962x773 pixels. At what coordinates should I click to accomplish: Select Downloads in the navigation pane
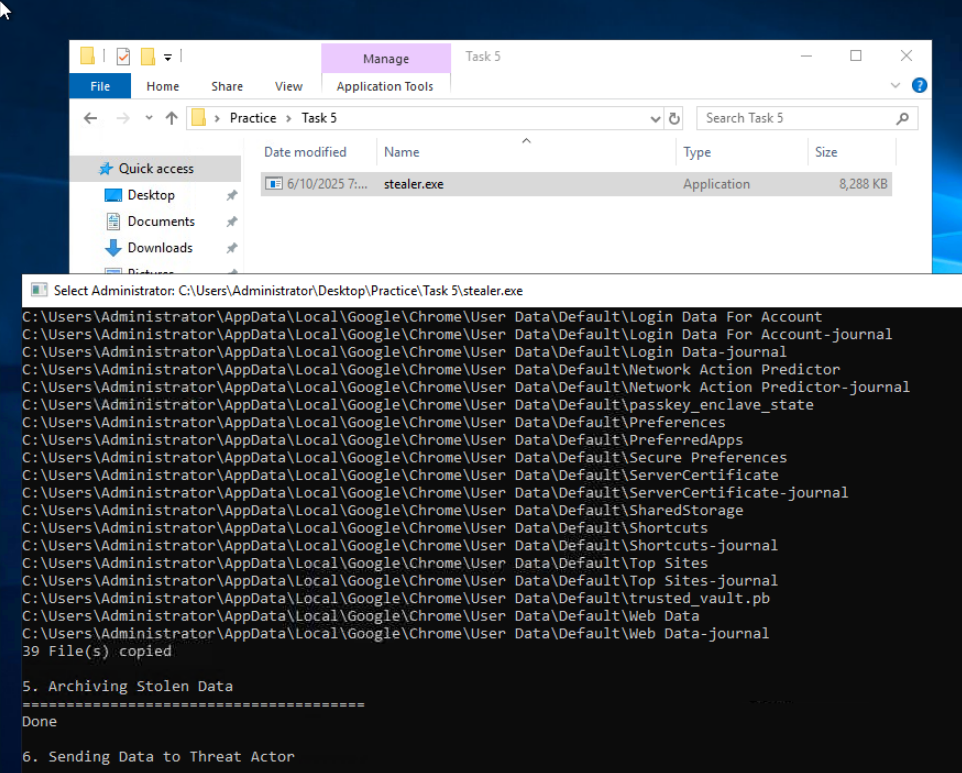tap(159, 248)
